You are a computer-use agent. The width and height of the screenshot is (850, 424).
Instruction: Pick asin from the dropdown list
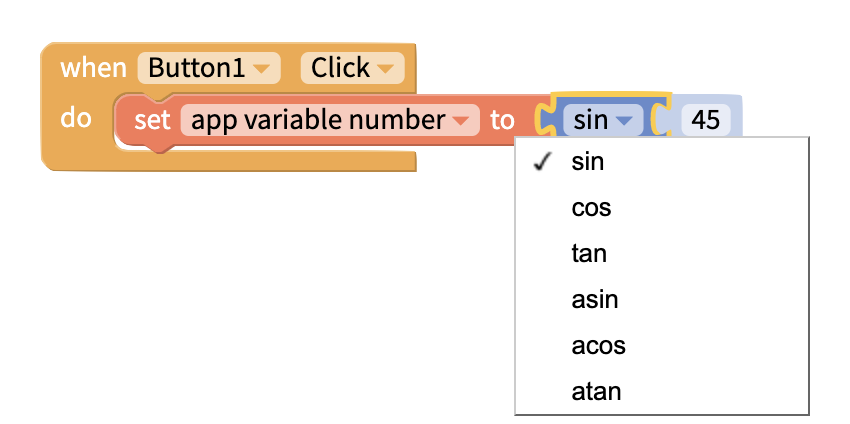[594, 300]
